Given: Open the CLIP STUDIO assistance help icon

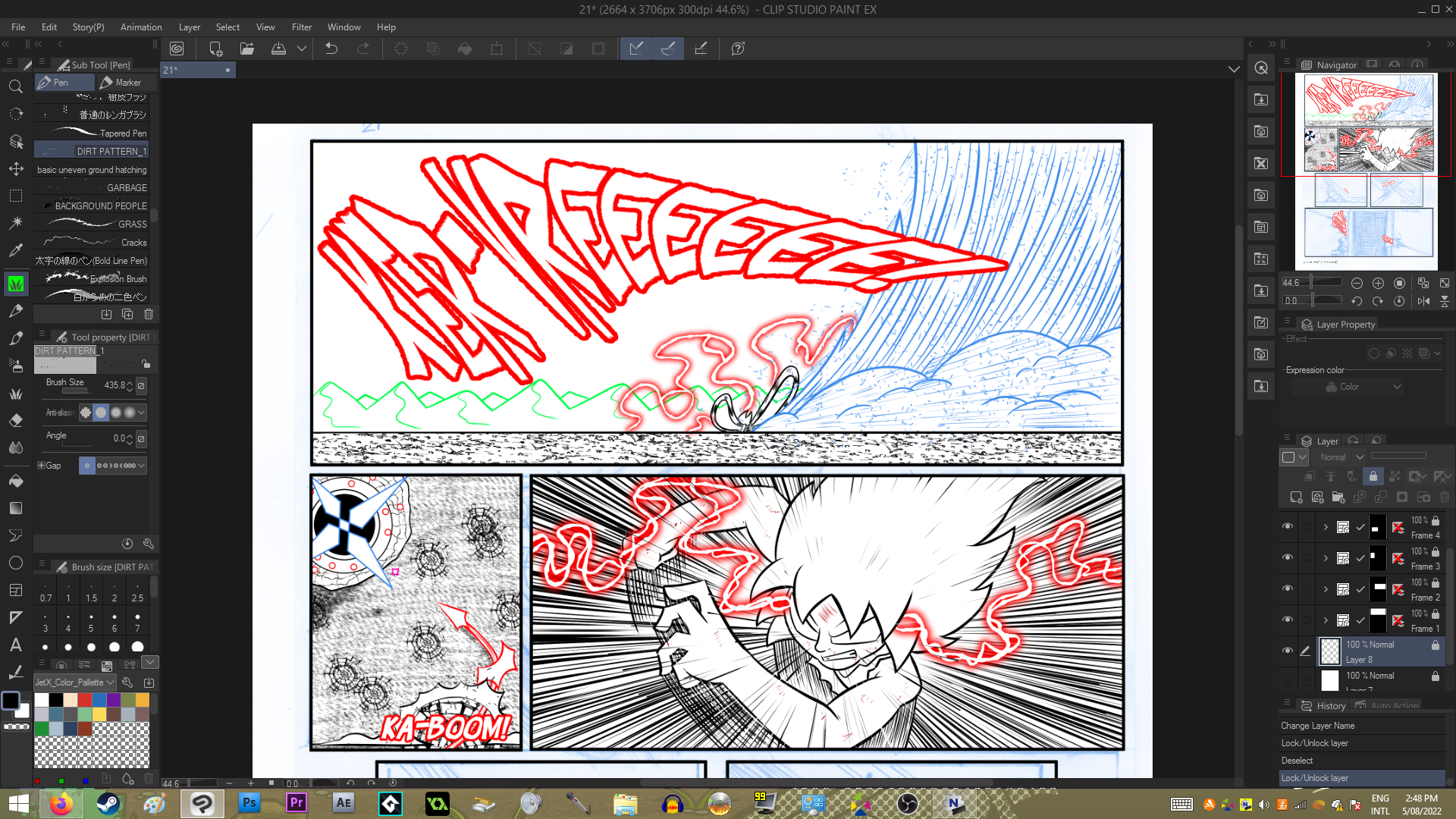Looking at the screenshot, I should tap(738, 49).
